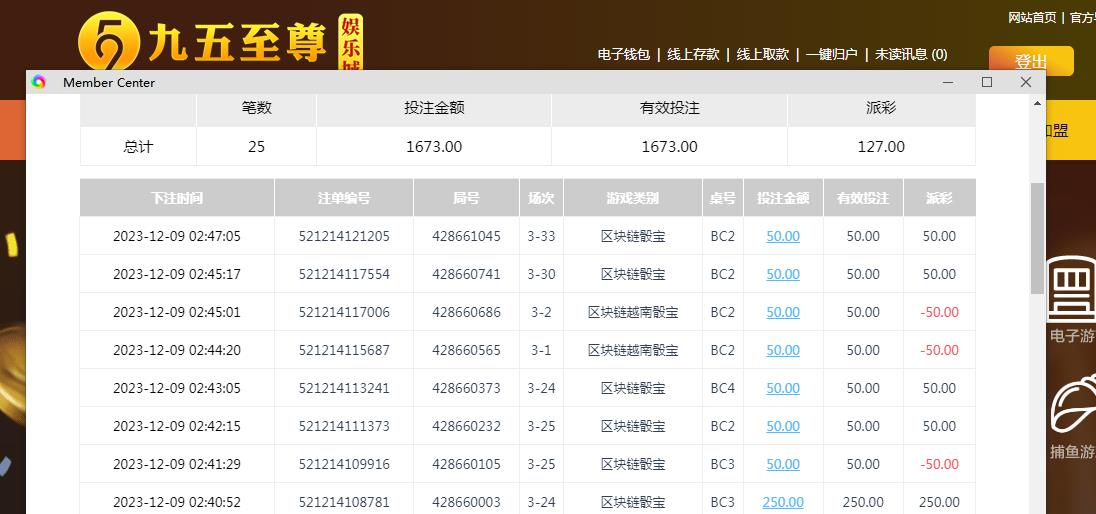Select the 总计 row label
Image resolution: width=1096 pixels, height=514 pixels.
click(x=138, y=147)
